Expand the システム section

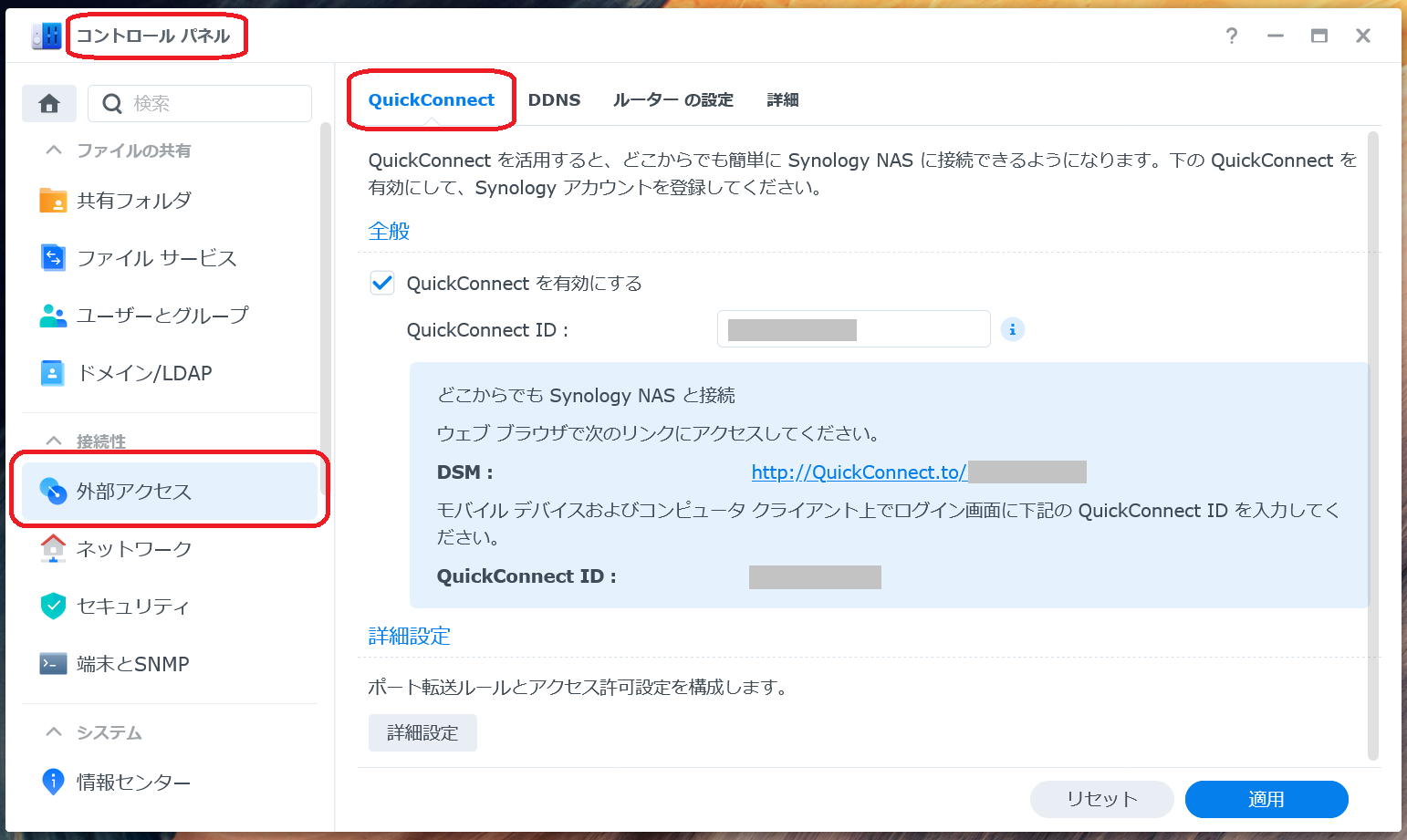tap(52, 731)
